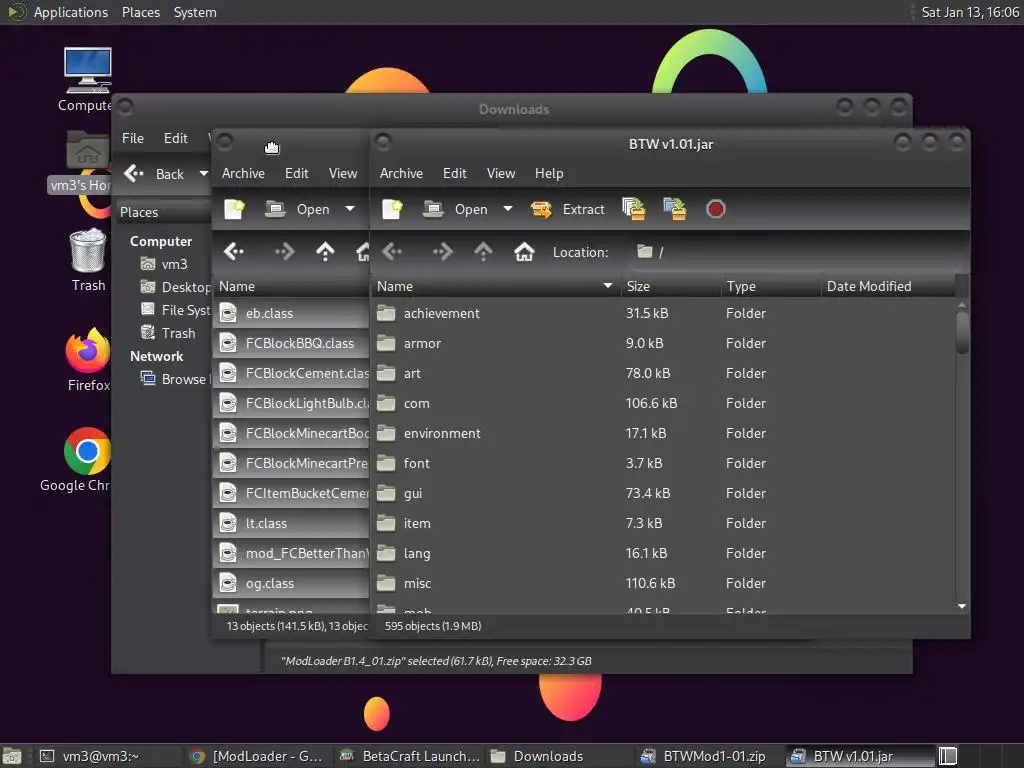Open the System menu in top panel
This screenshot has height=768, width=1024.
[195, 12]
